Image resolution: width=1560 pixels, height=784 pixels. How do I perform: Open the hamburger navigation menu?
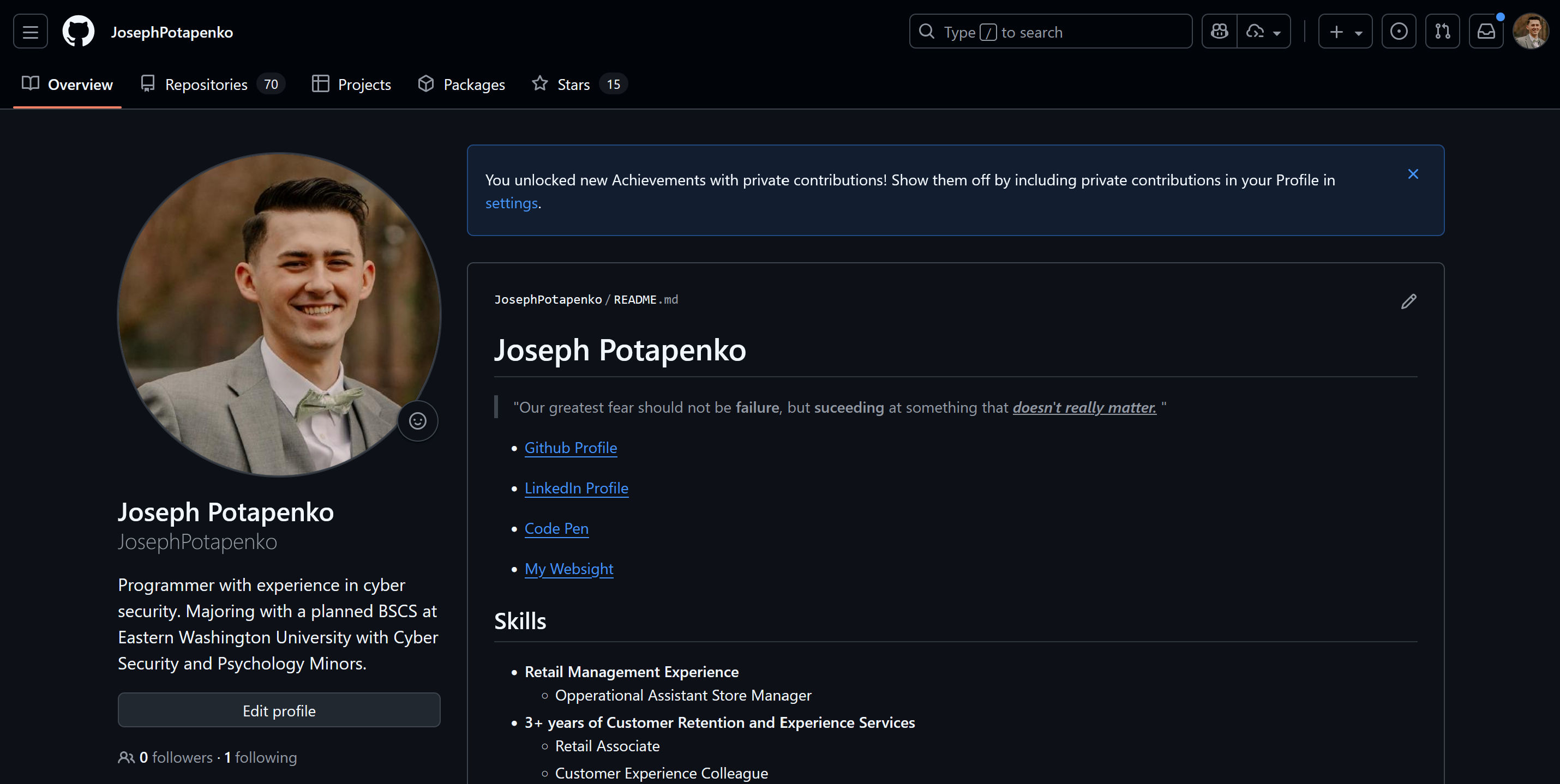coord(31,32)
